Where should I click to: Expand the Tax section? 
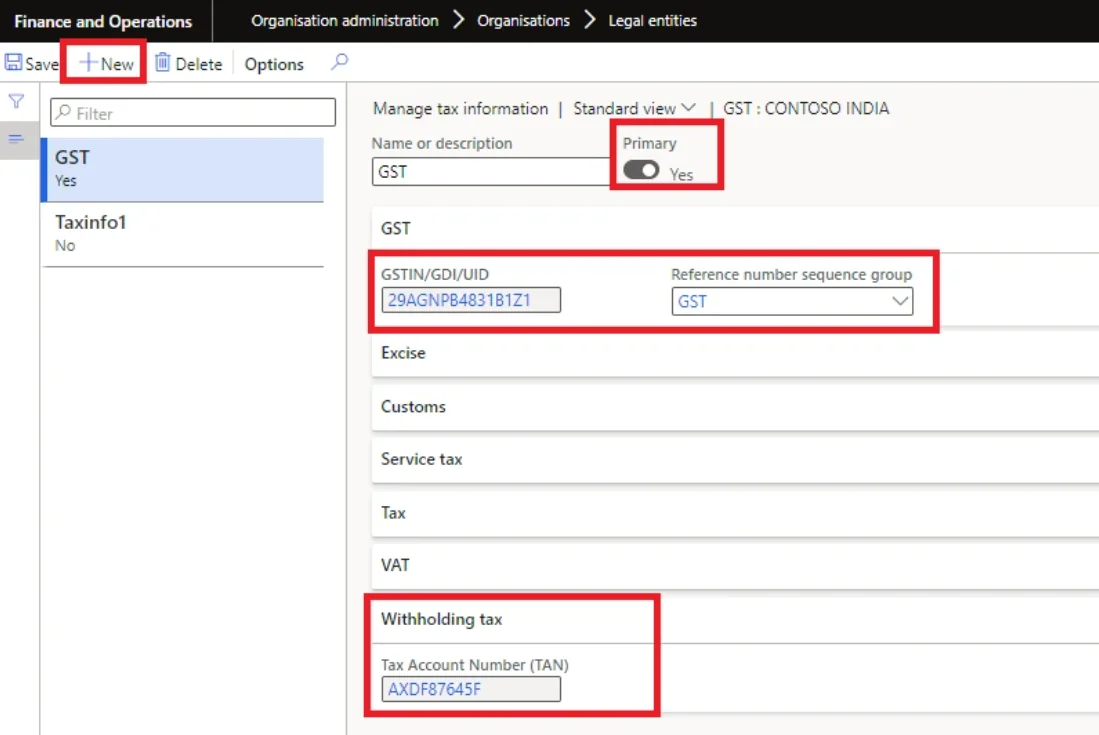735,513
